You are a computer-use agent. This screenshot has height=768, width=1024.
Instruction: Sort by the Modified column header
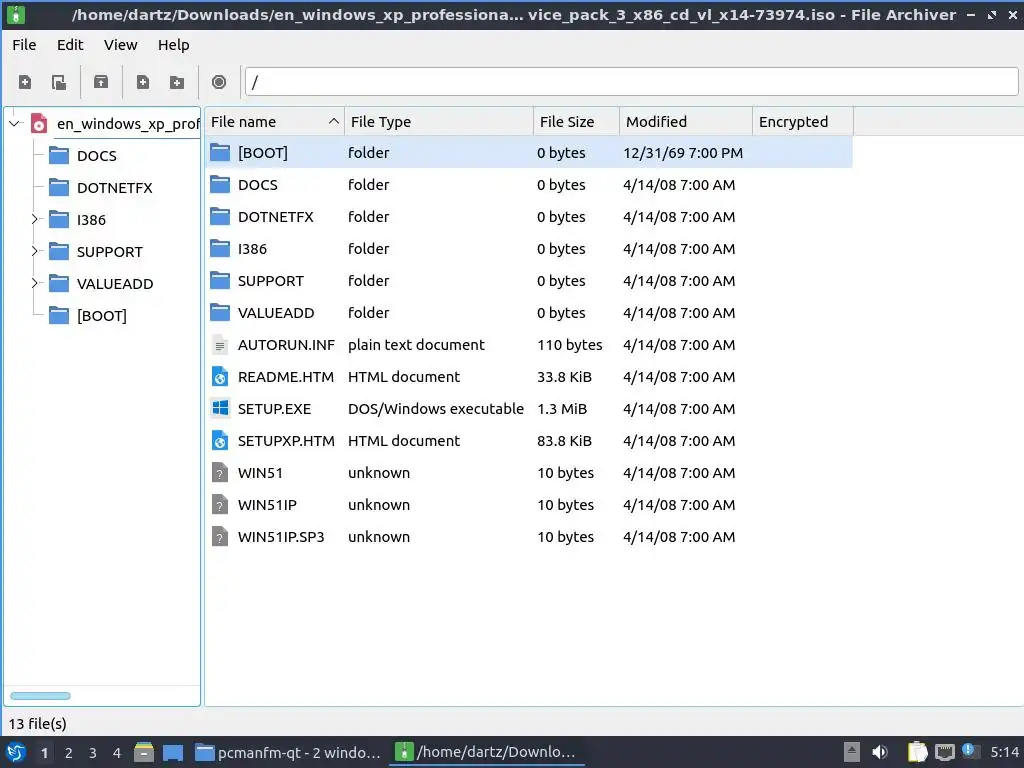pos(686,122)
